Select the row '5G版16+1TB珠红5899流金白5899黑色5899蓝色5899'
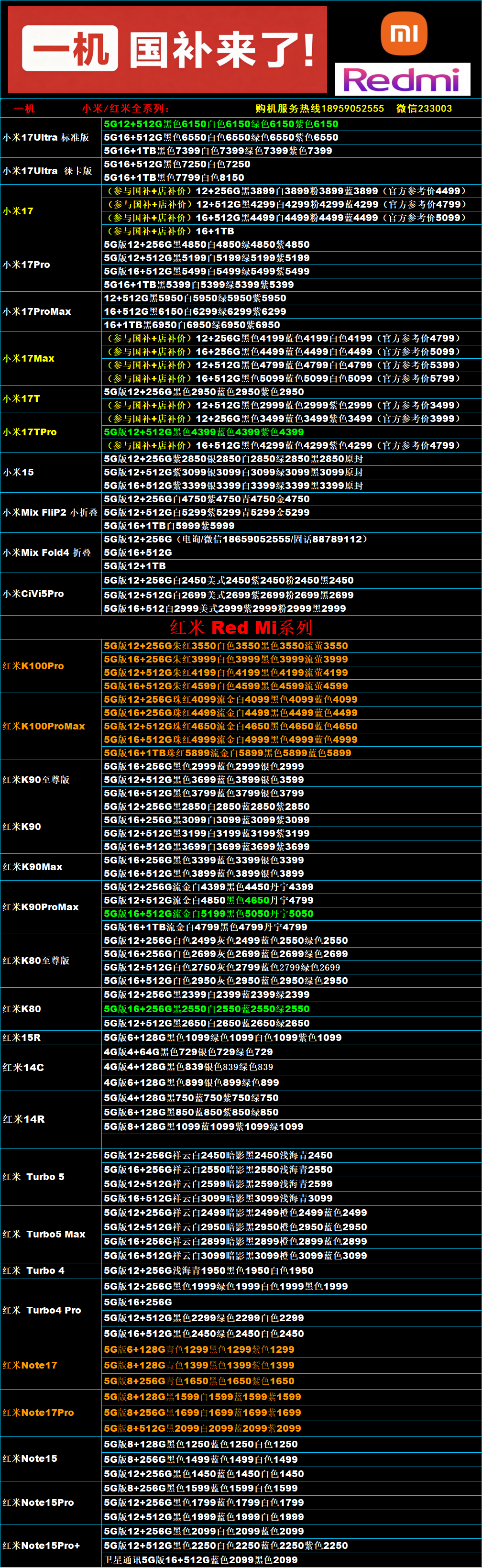The width and height of the screenshot is (482, 1568). click(292, 753)
